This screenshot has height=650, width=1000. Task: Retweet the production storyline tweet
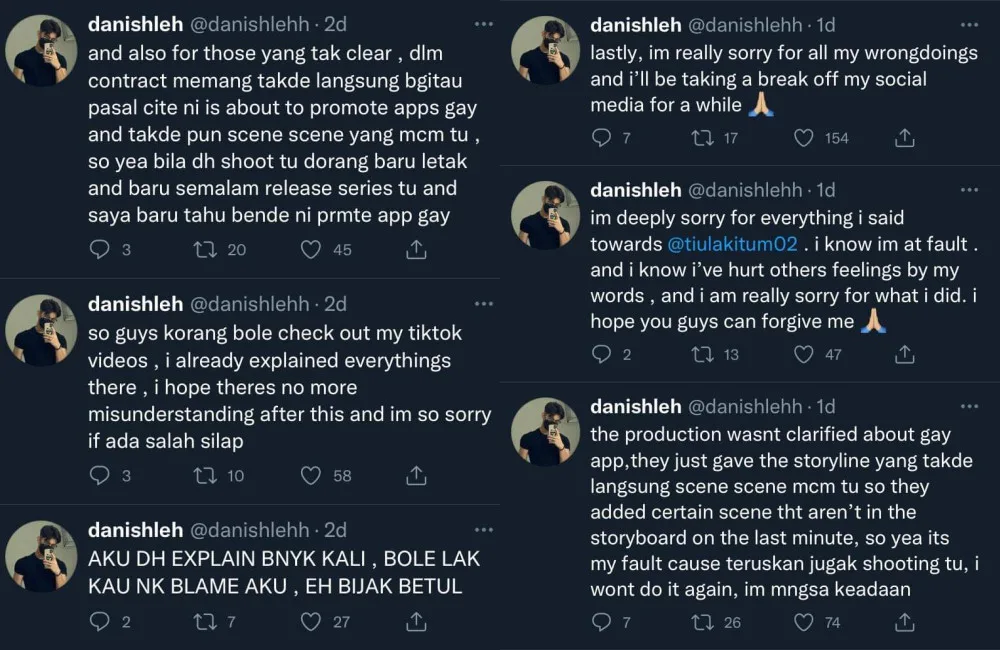(x=703, y=622)
